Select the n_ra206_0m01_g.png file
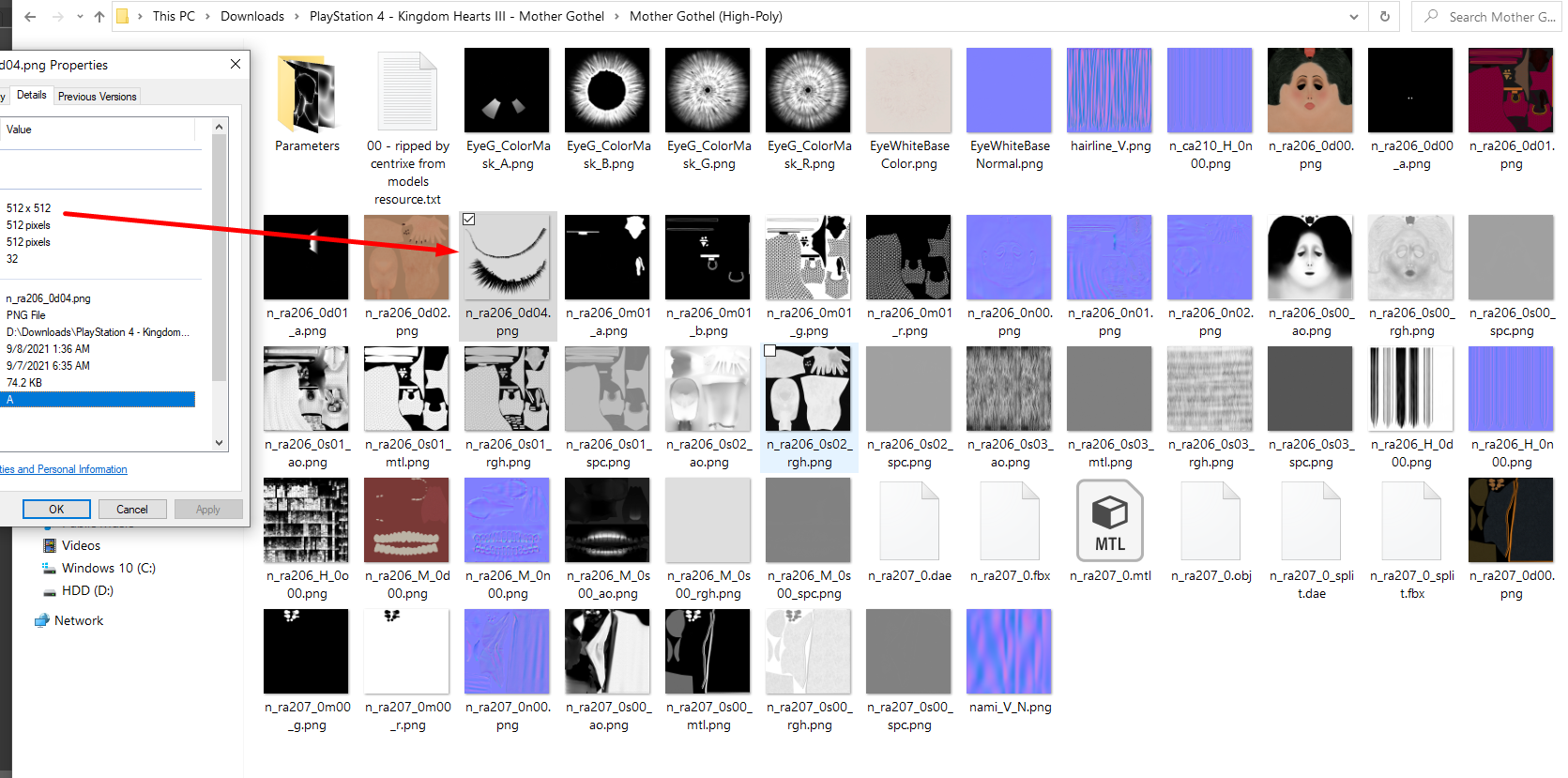The width and height of the screenshot is (1568, 778). pos(809,277)
